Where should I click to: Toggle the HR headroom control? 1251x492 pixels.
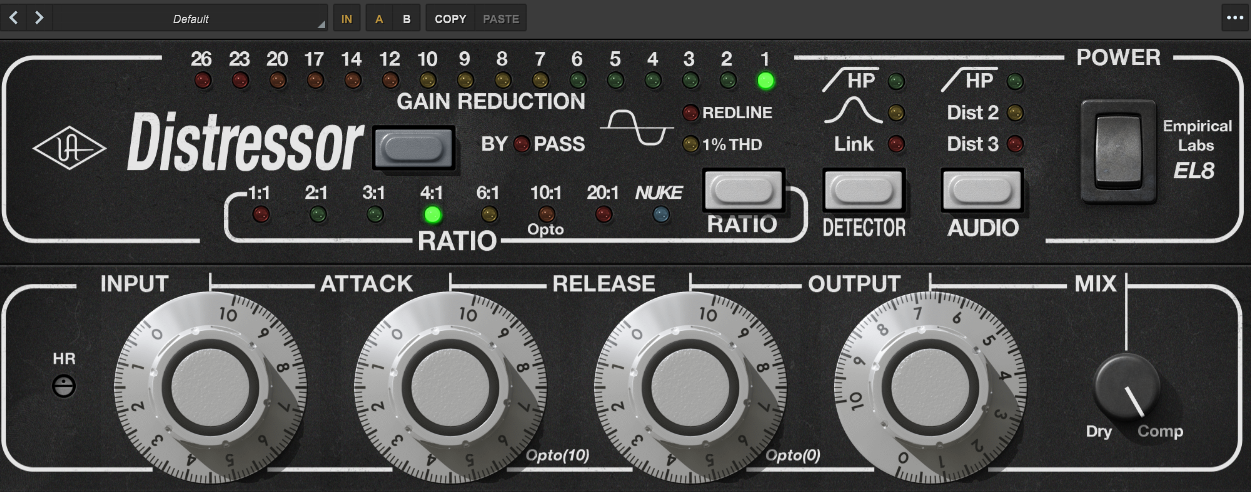pos(64,387)
